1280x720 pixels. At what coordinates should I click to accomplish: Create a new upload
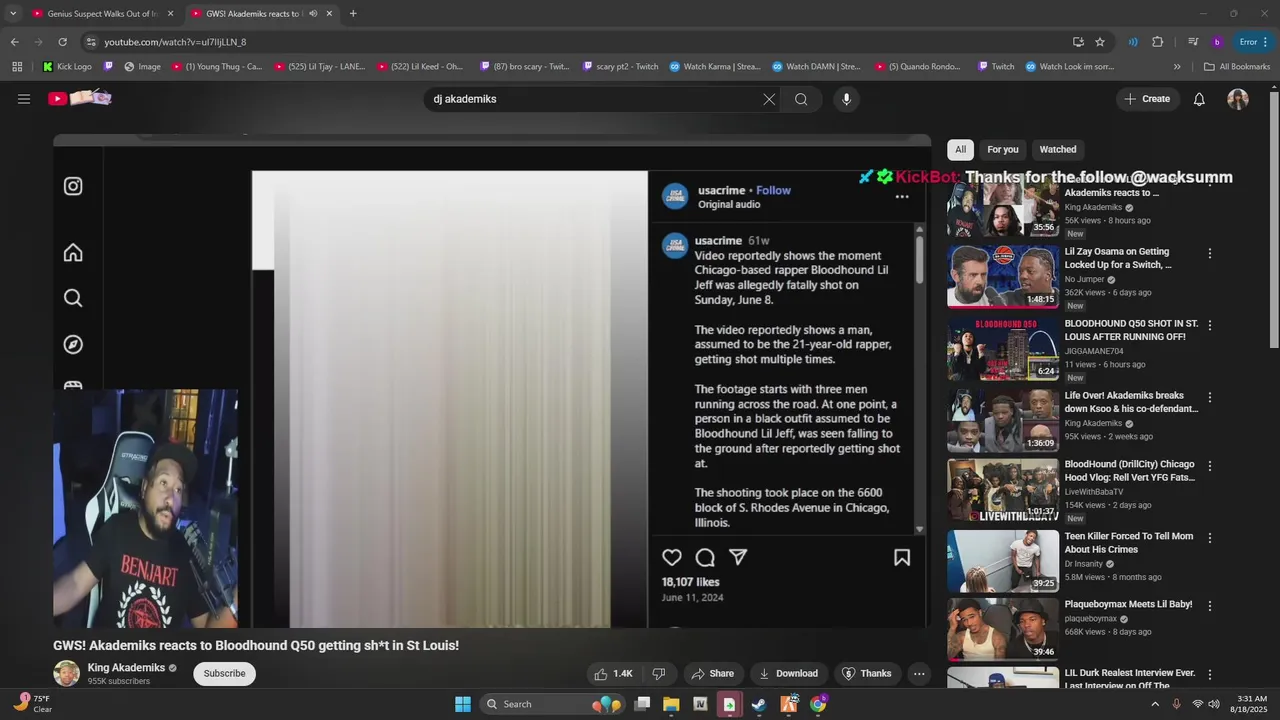1147,99
